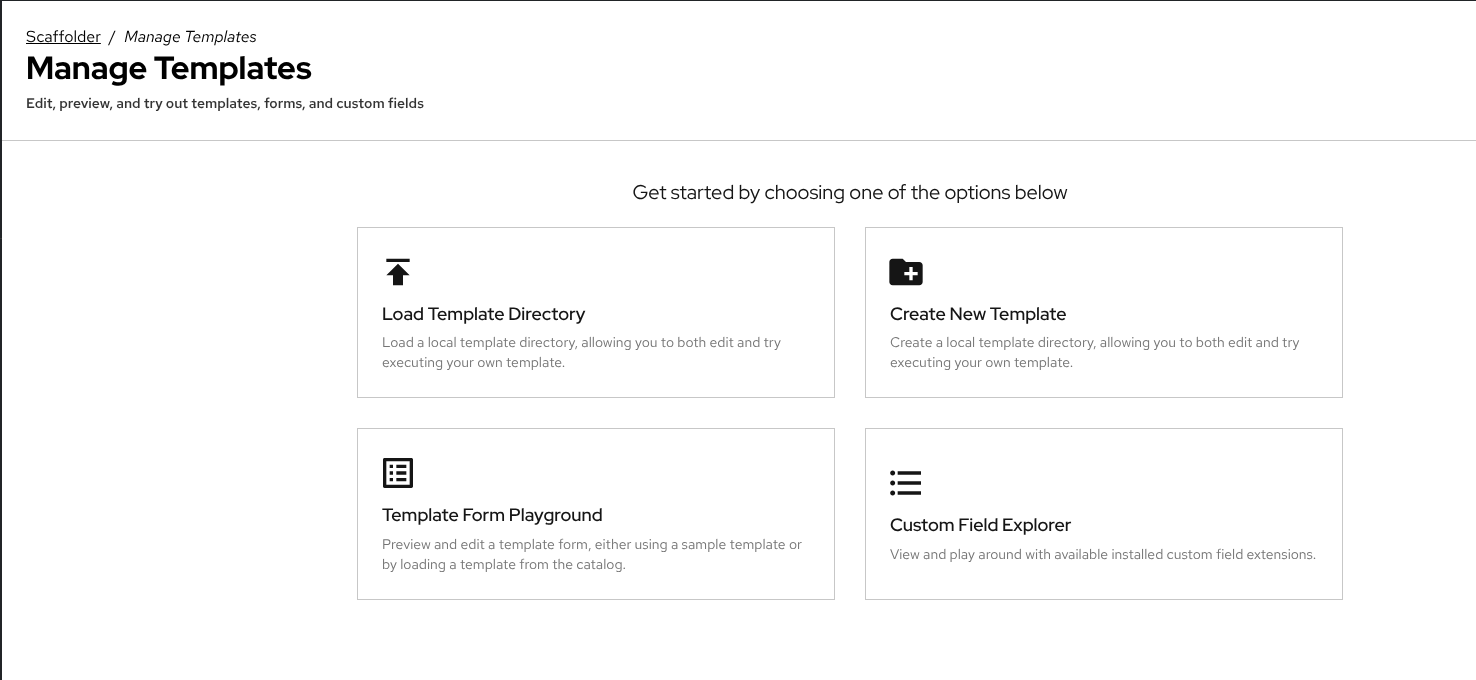Select the Template Form Playground title text

pyautogui.click(x=492, y=515)
